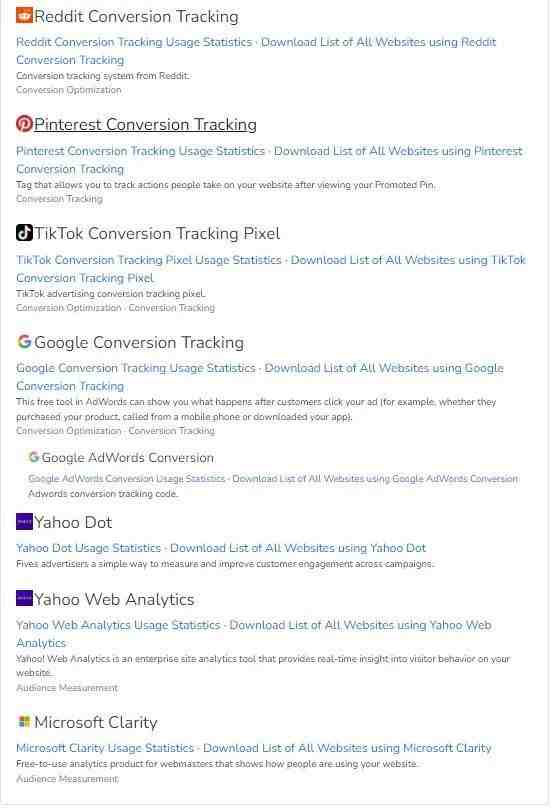The width and height of the screenshot is (551, 810).
Task: Download List of All Websites using Yahoo Dot
Action: point(298,548)
